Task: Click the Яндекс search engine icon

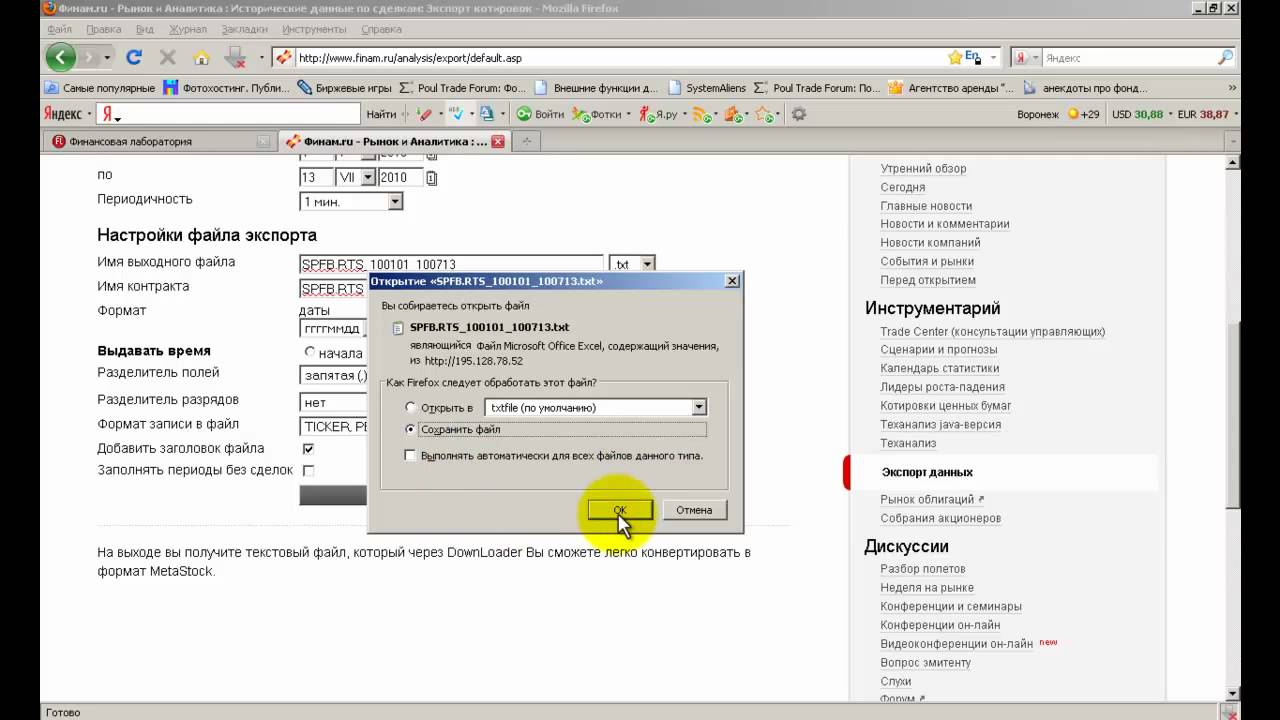Action: click(1022, 58)
